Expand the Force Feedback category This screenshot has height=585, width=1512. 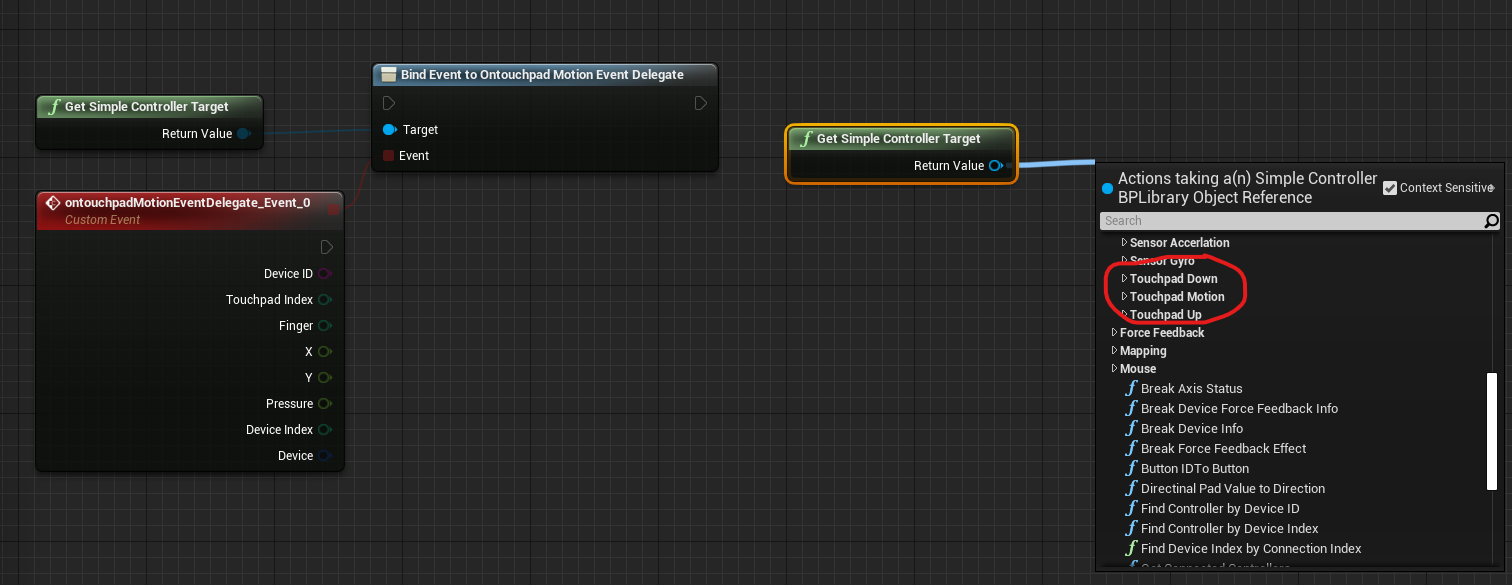tap(1115, 333)
